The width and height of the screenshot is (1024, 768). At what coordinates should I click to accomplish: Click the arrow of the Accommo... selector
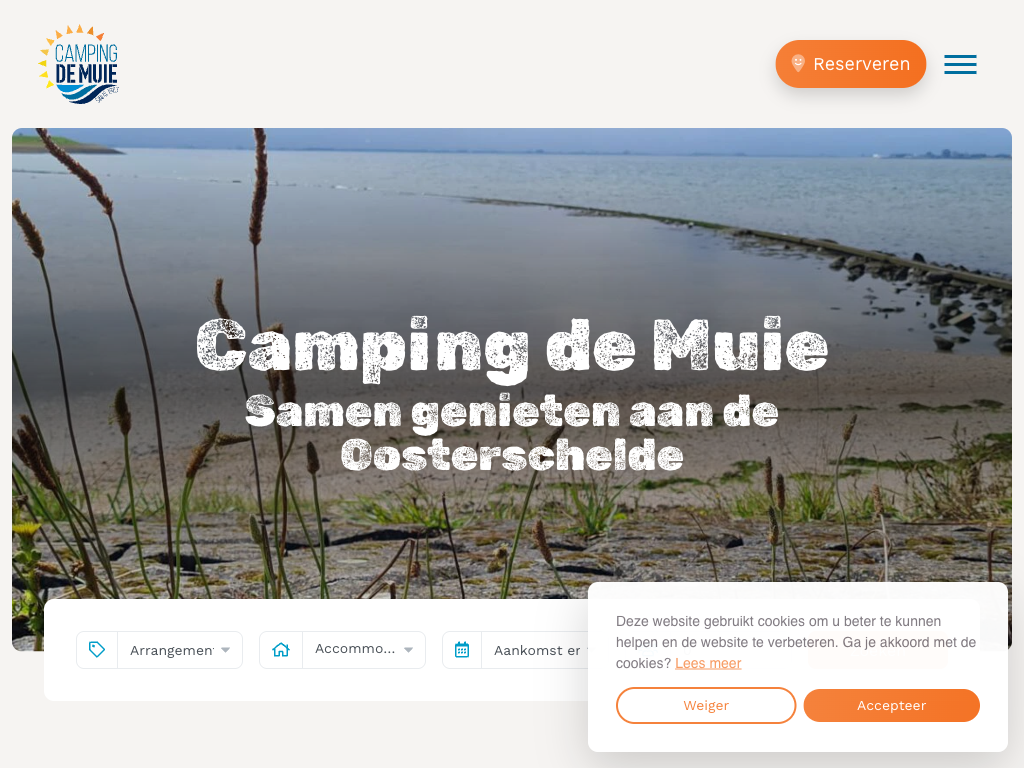(x=408, y=650)
